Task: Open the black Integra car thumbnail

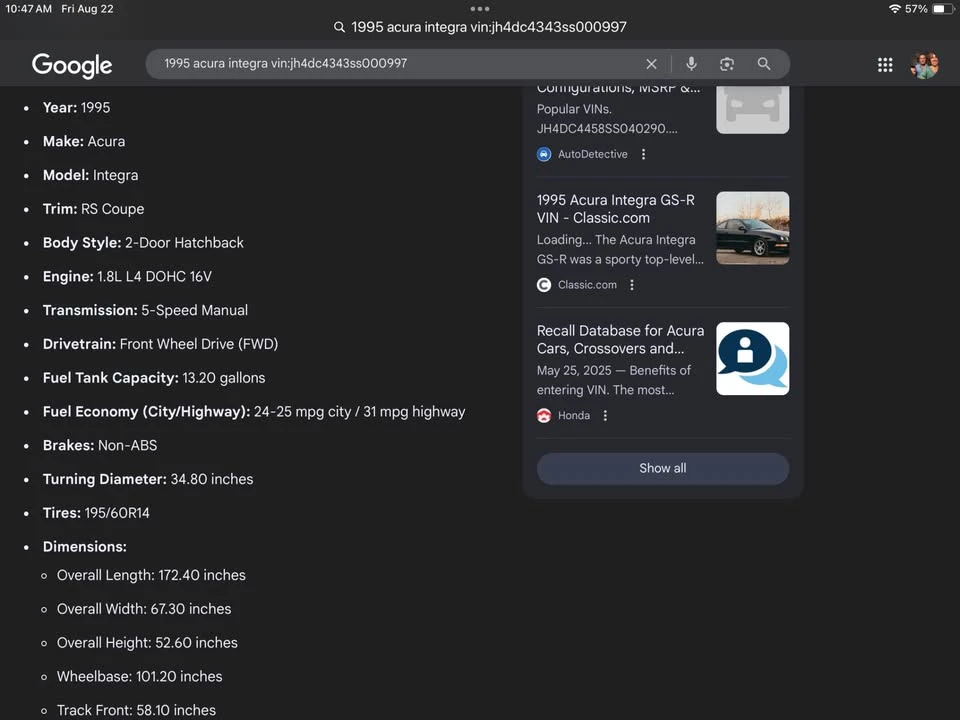Action: 752,228
